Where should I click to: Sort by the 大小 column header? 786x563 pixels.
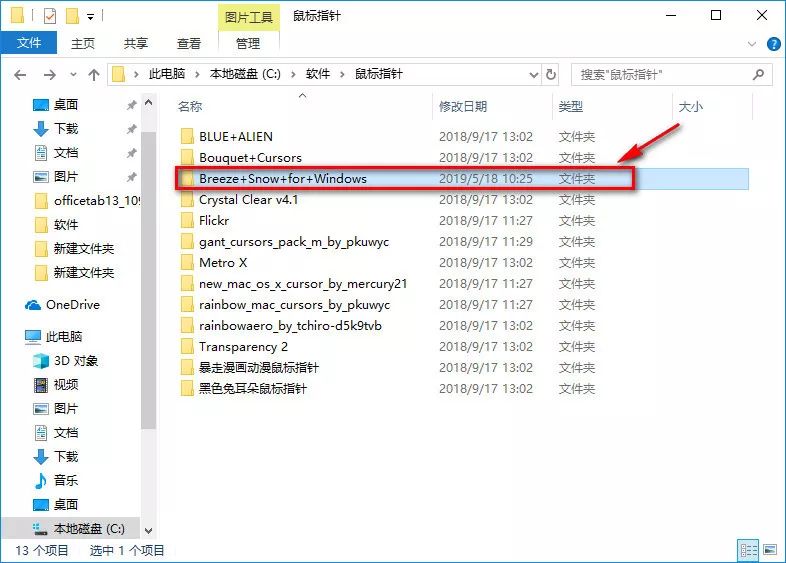pos(691,106)
